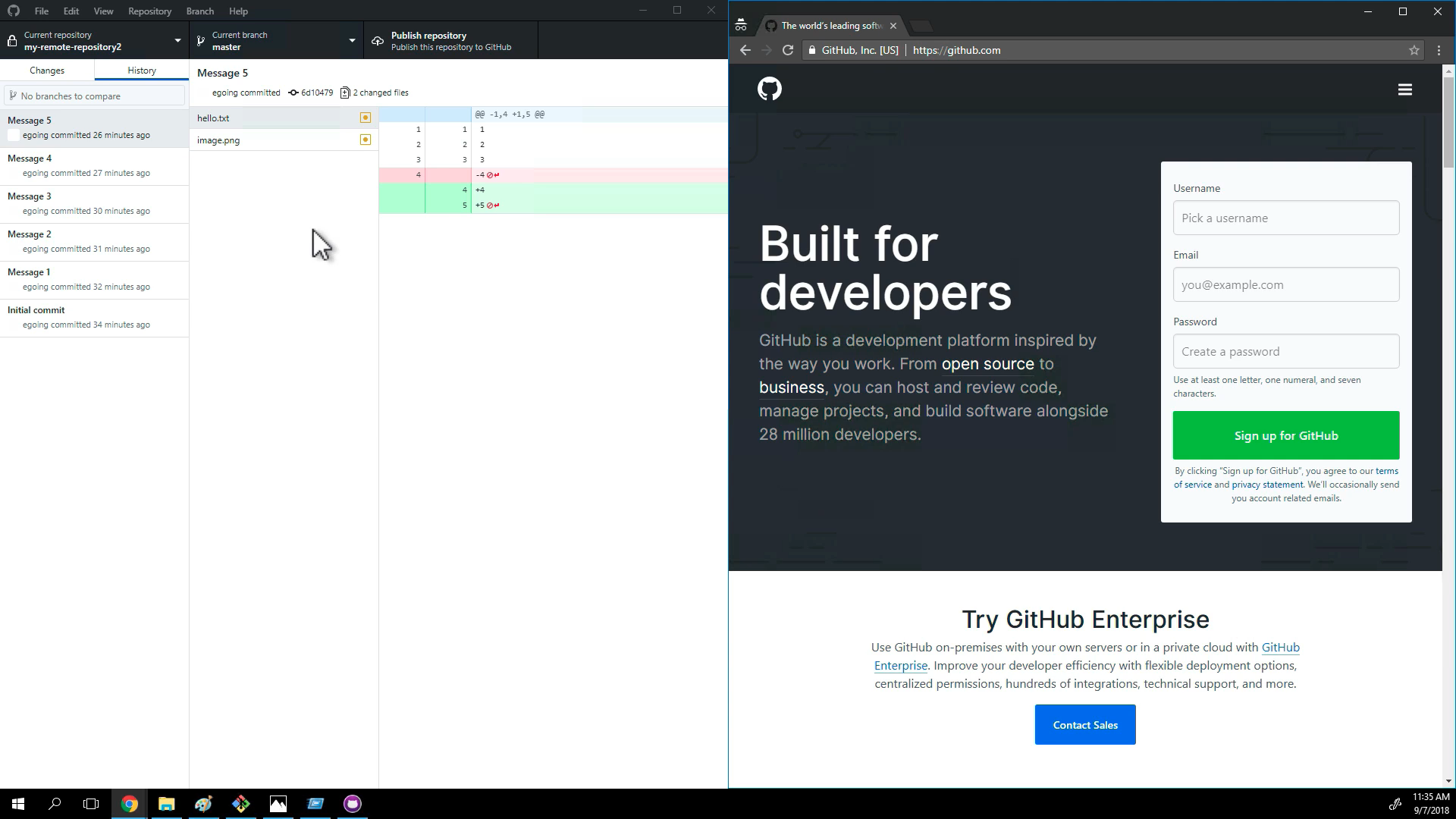The height and width of the screenshot is (819, 1456).
Task: Expand No branches to compare dropdown
Action: click(x=94, y=95)
